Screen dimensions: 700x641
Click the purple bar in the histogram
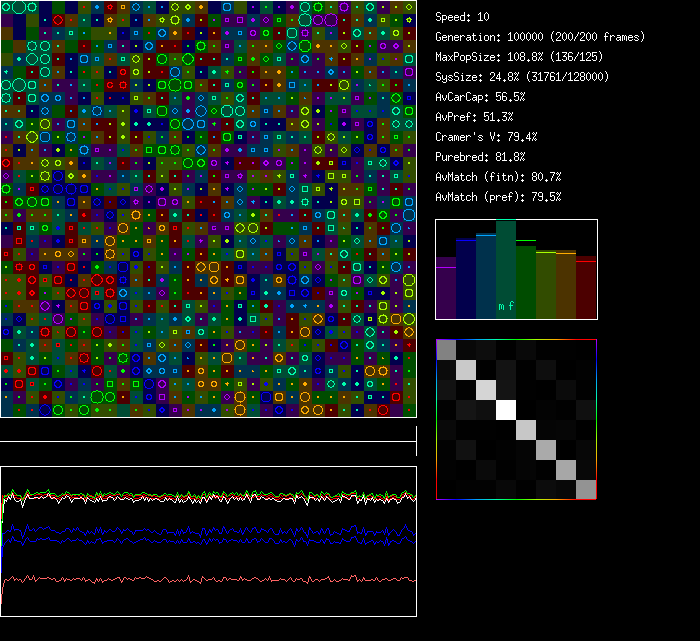[x=446, y=290]
